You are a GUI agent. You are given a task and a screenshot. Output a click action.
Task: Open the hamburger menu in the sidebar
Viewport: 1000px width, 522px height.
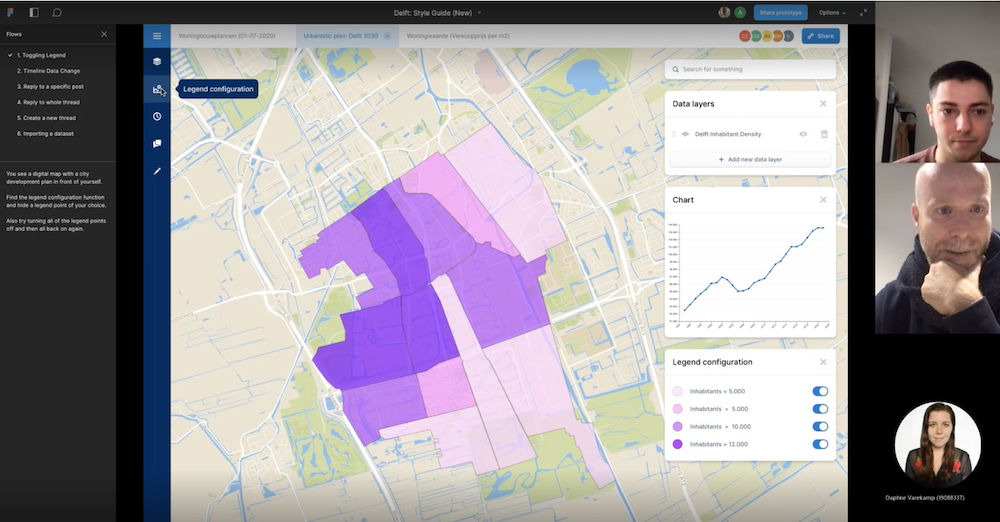(157, 36)
